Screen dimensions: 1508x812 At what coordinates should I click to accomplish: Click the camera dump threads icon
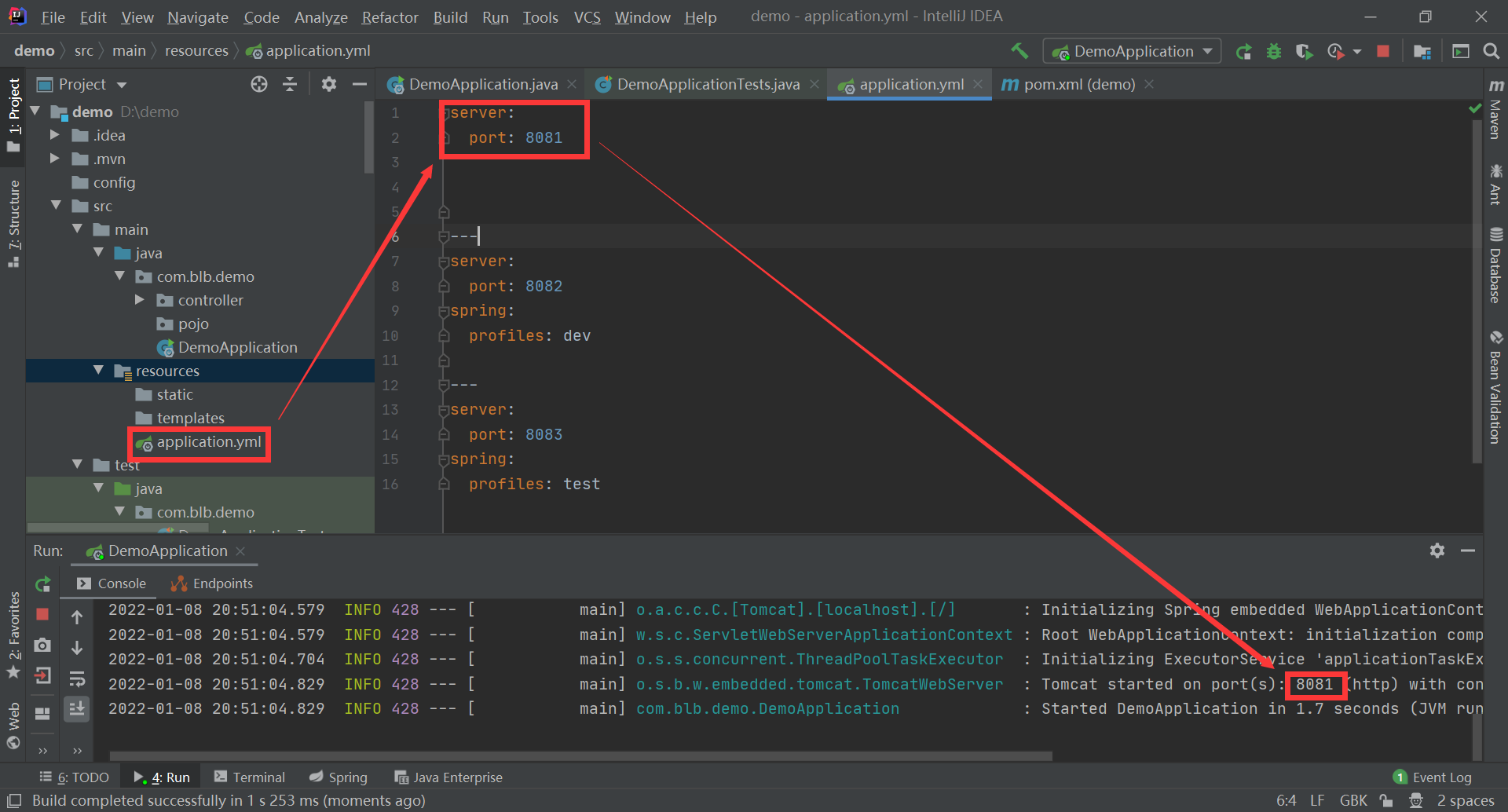coord(42,645)
